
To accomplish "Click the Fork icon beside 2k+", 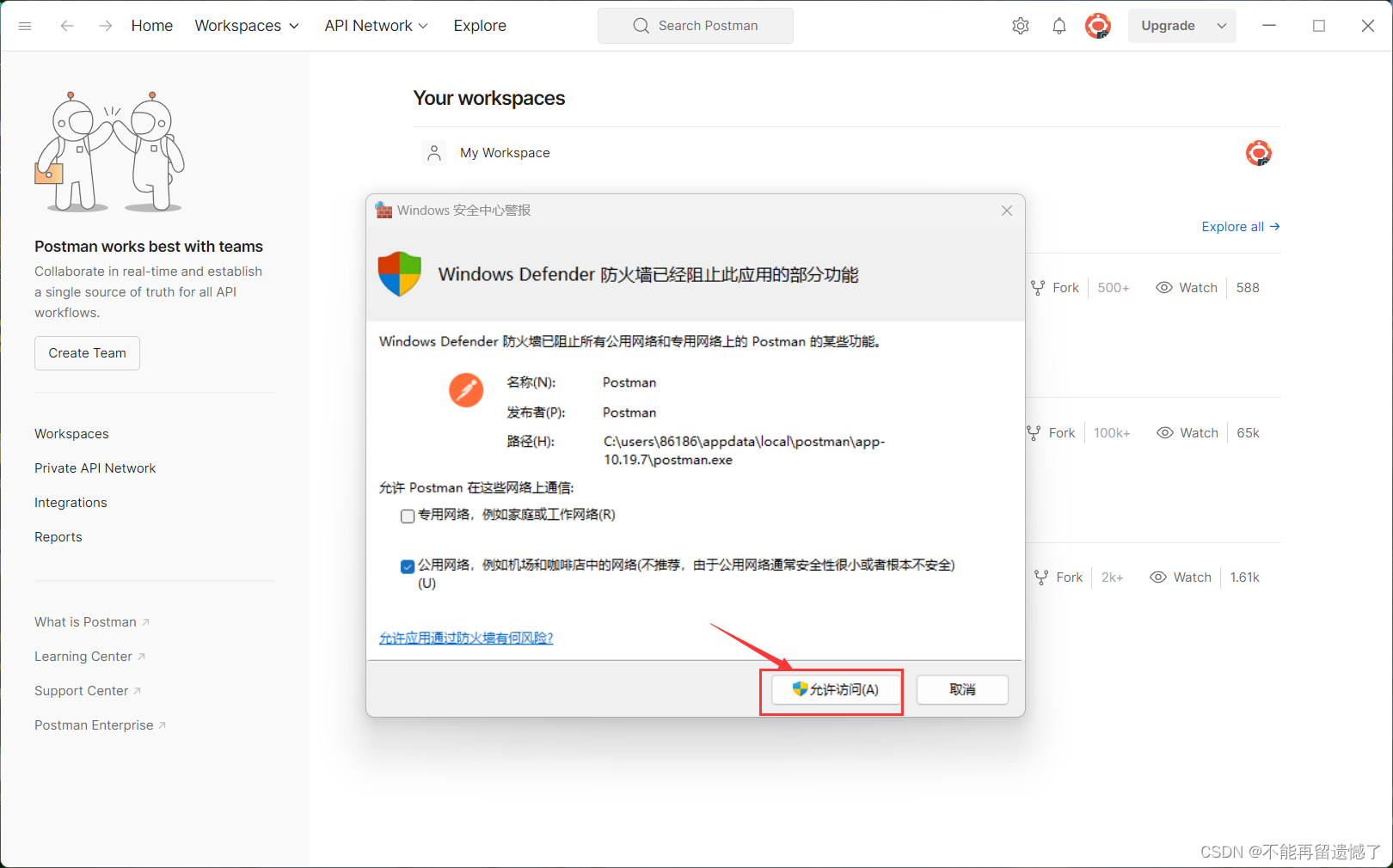I will click(1041, 578).
